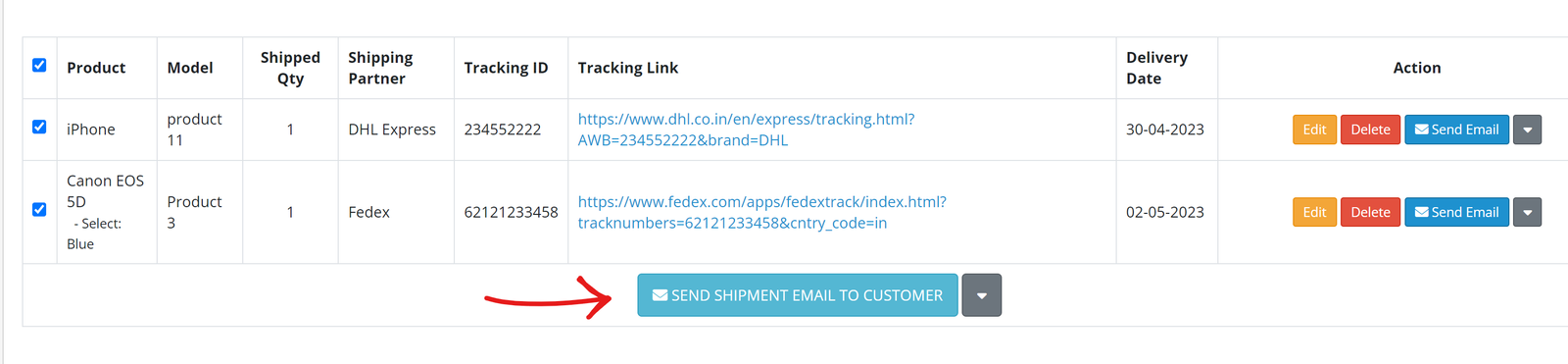1568x364 pixels.
Task: Click the Delivery Date column header
Action: coord(1156,68)
